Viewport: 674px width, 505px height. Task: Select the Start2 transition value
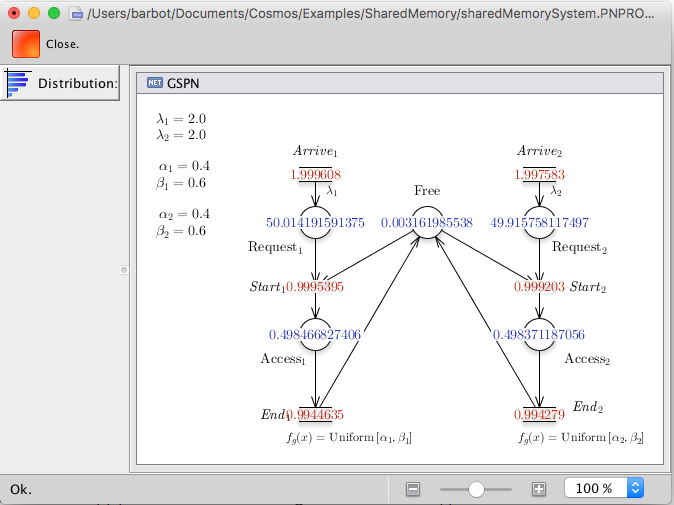coord(539,286)
